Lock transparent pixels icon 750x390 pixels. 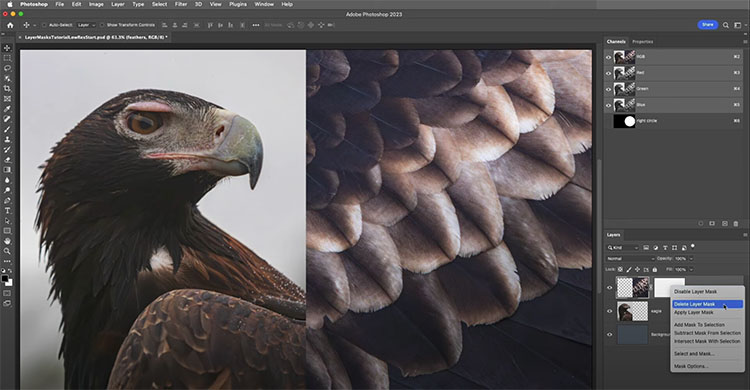(620, 269)
